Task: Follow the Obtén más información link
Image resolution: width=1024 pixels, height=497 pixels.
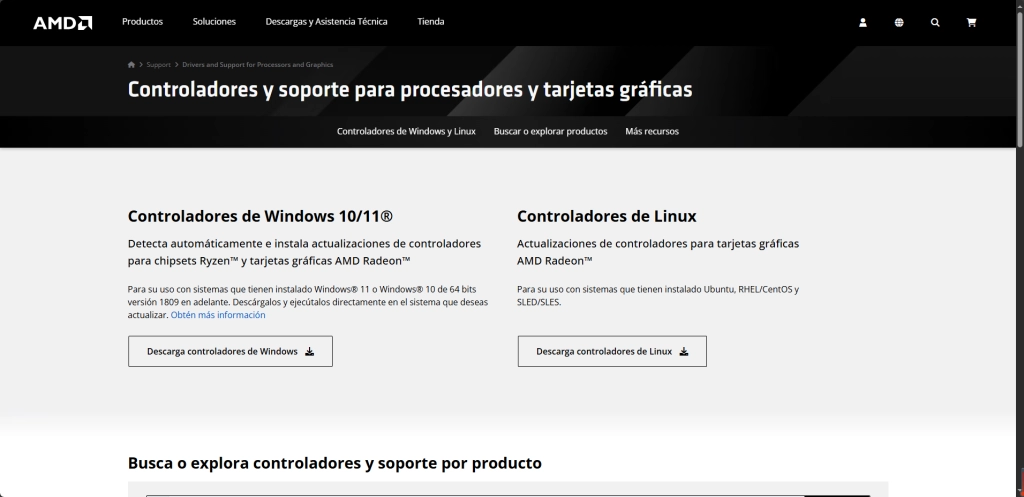Action: 217,315
